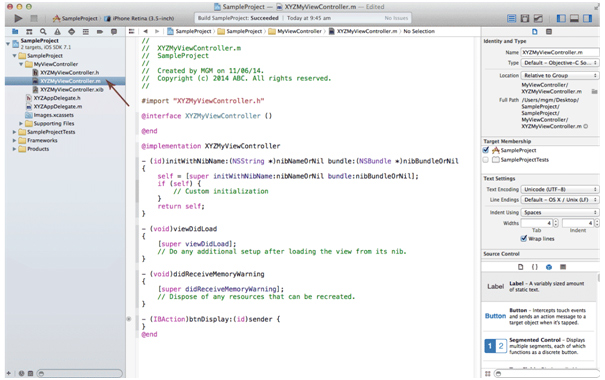The height and width of the screenshot is (380, 605).
Task: Switch to the Version editor
Action: [x=538, y=18]
